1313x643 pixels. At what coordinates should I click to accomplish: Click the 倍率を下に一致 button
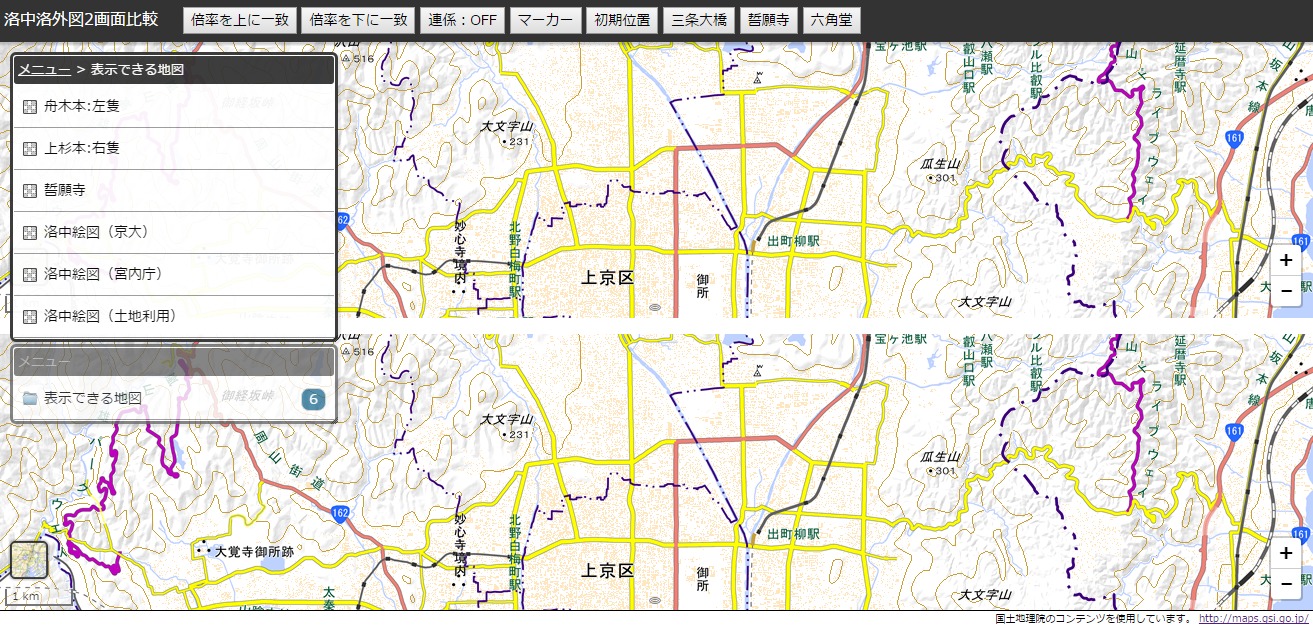(359, 20)
